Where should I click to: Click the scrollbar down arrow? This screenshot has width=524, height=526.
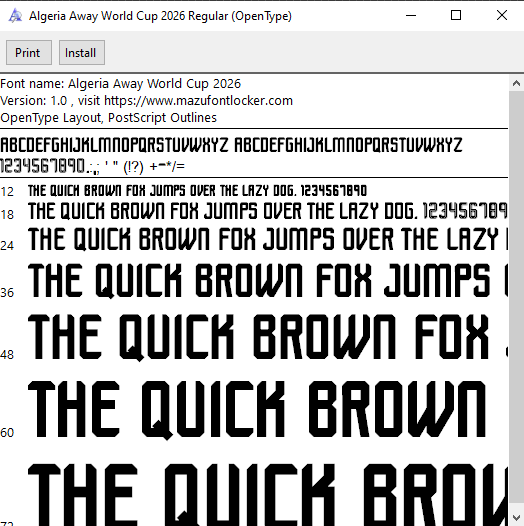(x=516, y=518)
